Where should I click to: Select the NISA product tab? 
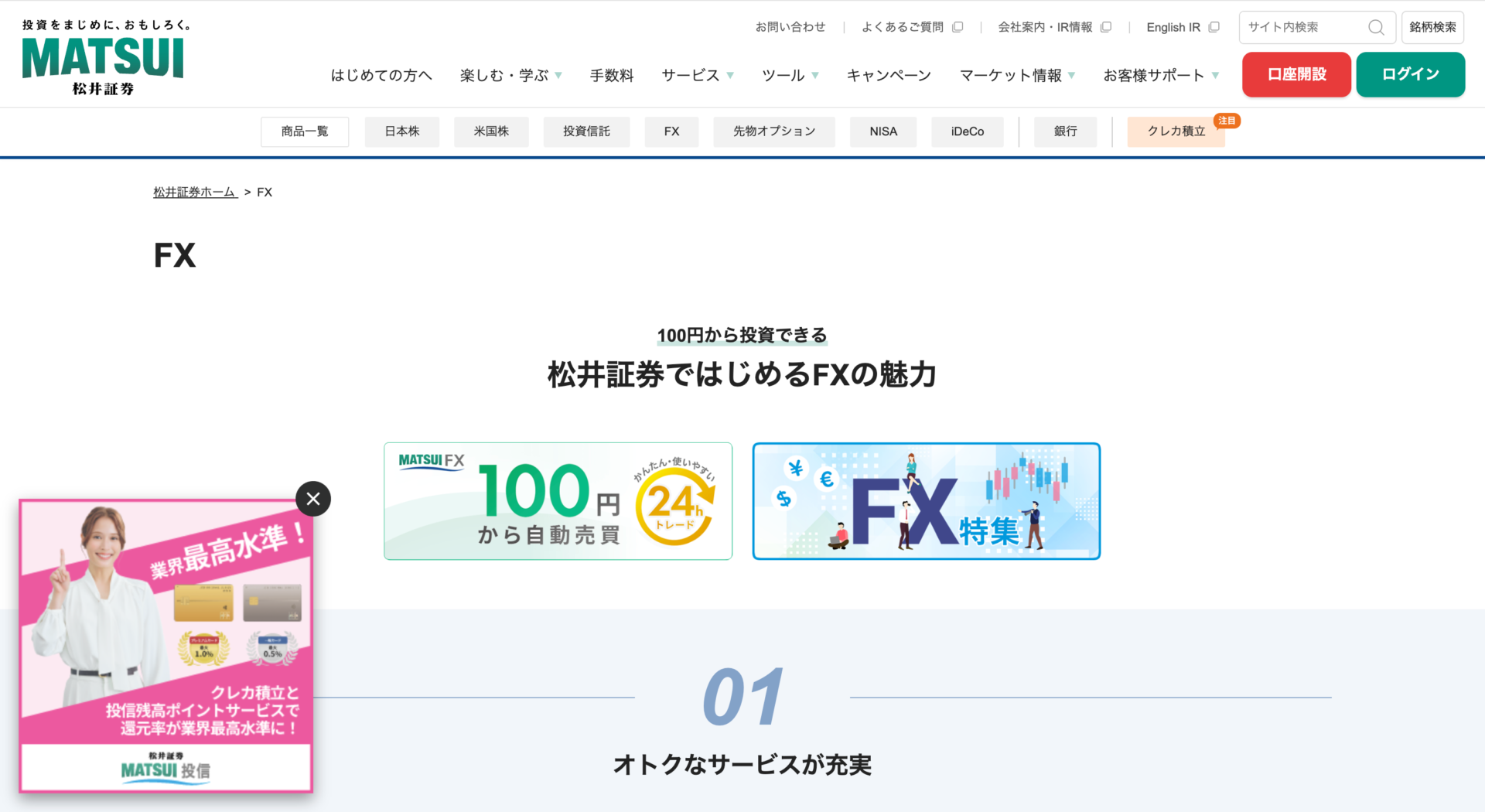(883, 131)
